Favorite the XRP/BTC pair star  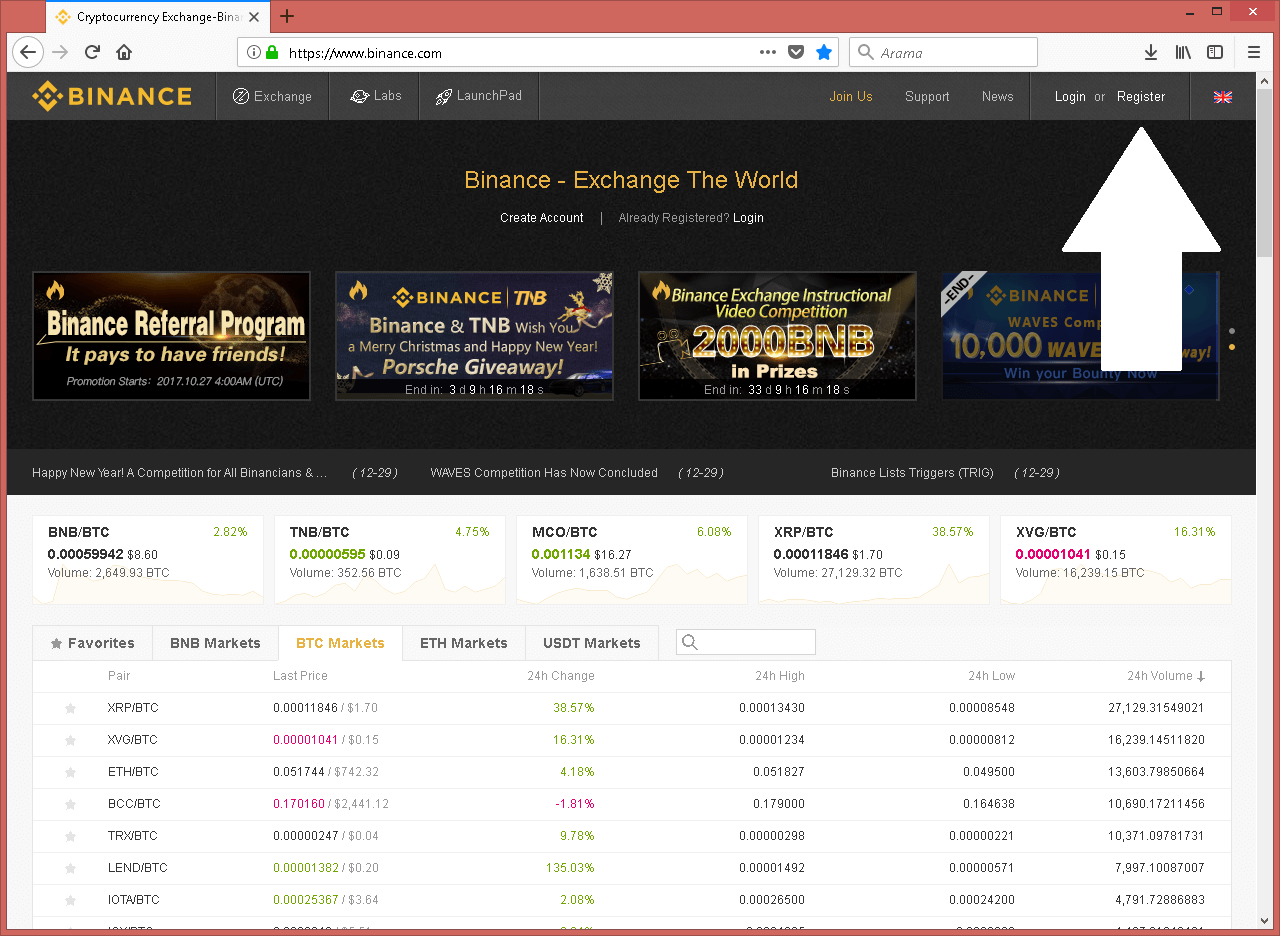coord(70,708)
